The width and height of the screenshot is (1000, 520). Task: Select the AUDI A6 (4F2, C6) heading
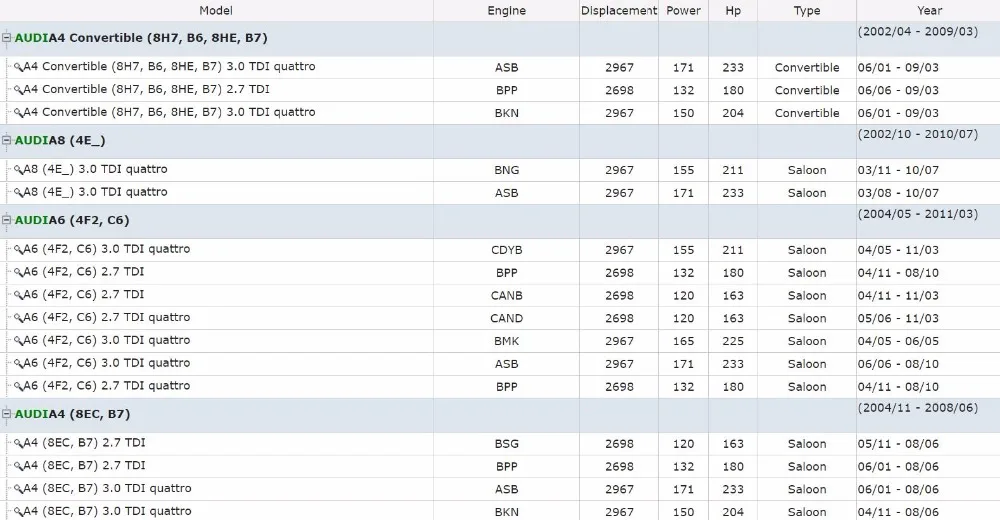[72, 220]
